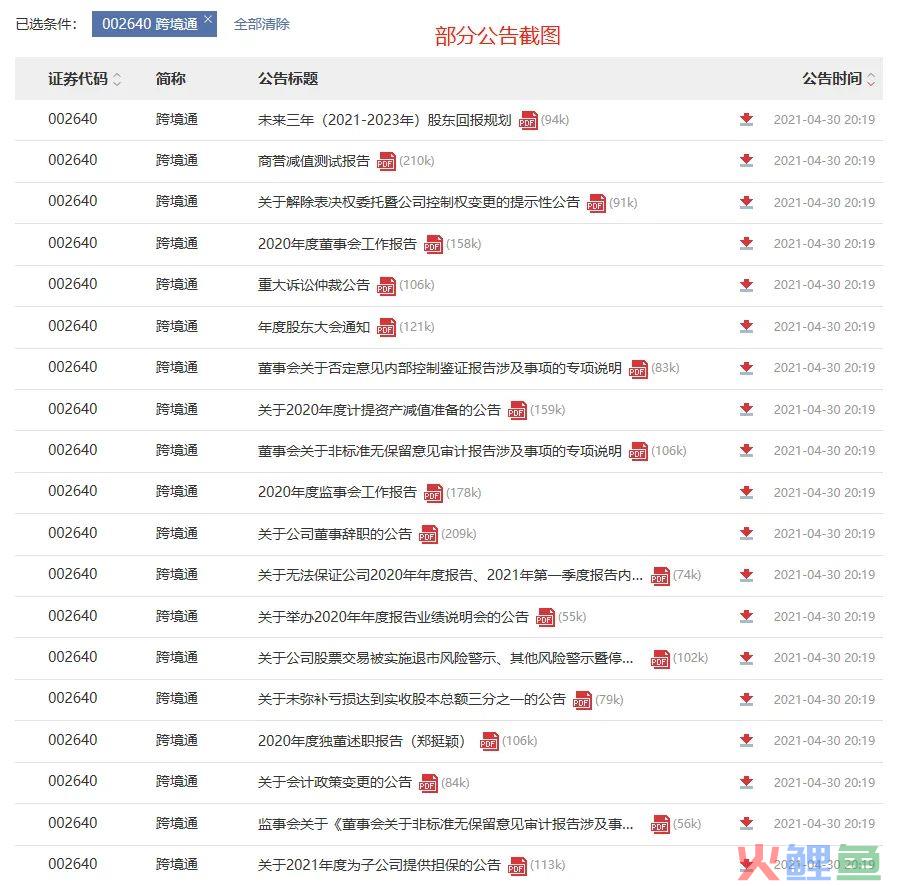Click 全部清除 to clear all filters

click(x=261, y=24)
